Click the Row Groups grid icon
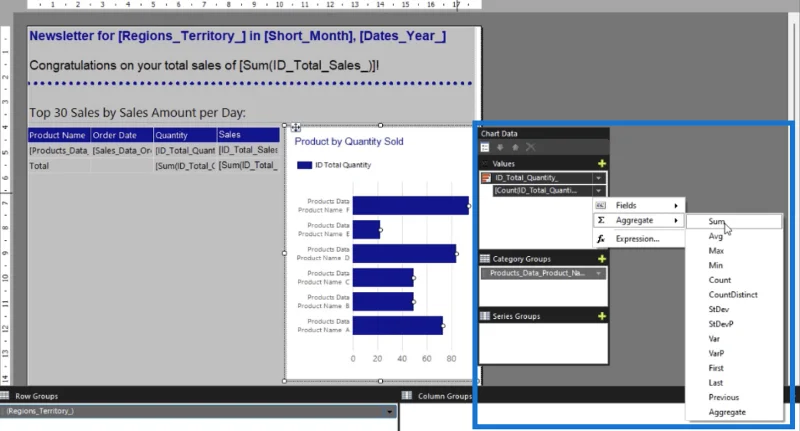 tap(5, 395)
